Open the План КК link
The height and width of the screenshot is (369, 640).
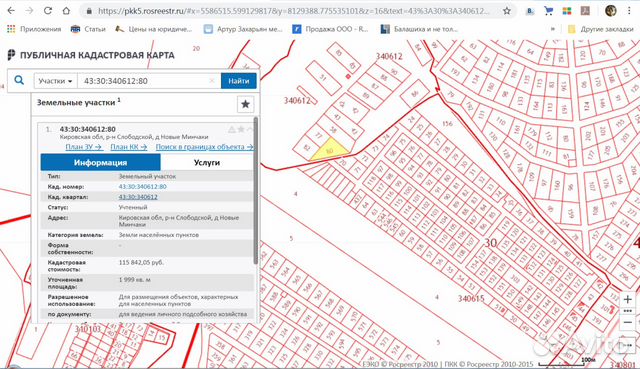pyautogui.click(x=129, y=147)
